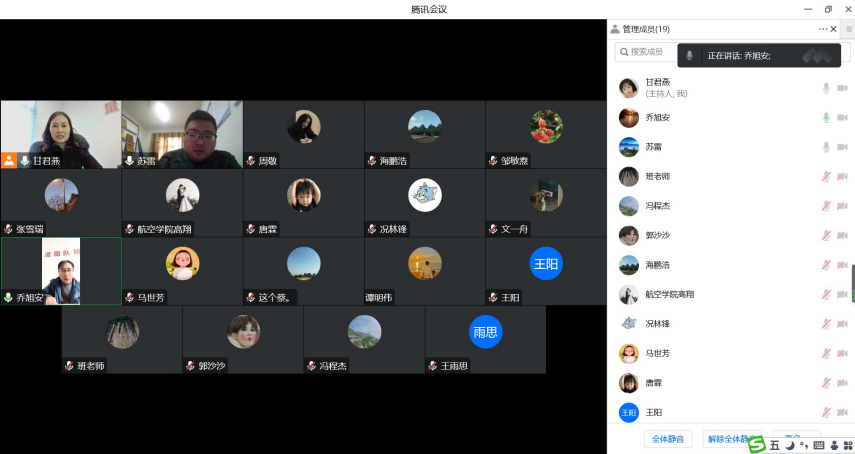Click the orange host badge on 甘君燕's tile
Viewport: 855px width, 454px height.
coord(9,160)
